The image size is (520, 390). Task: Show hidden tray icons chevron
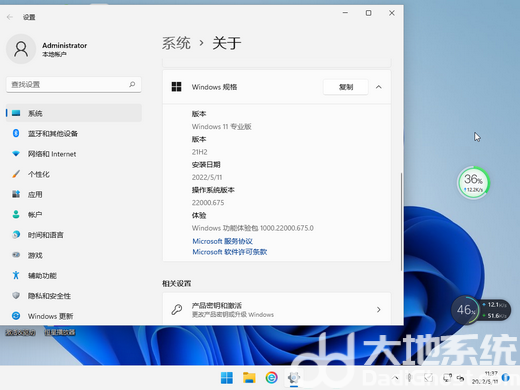click(x=395, y=378)
